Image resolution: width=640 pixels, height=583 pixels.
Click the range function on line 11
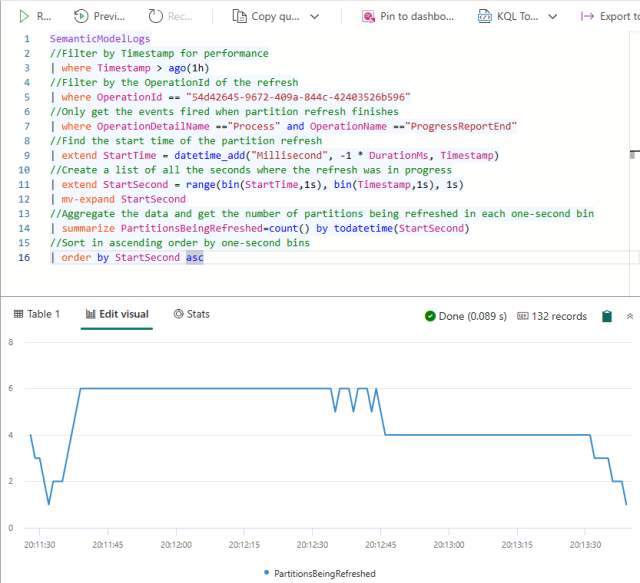(x=200, y=185)
